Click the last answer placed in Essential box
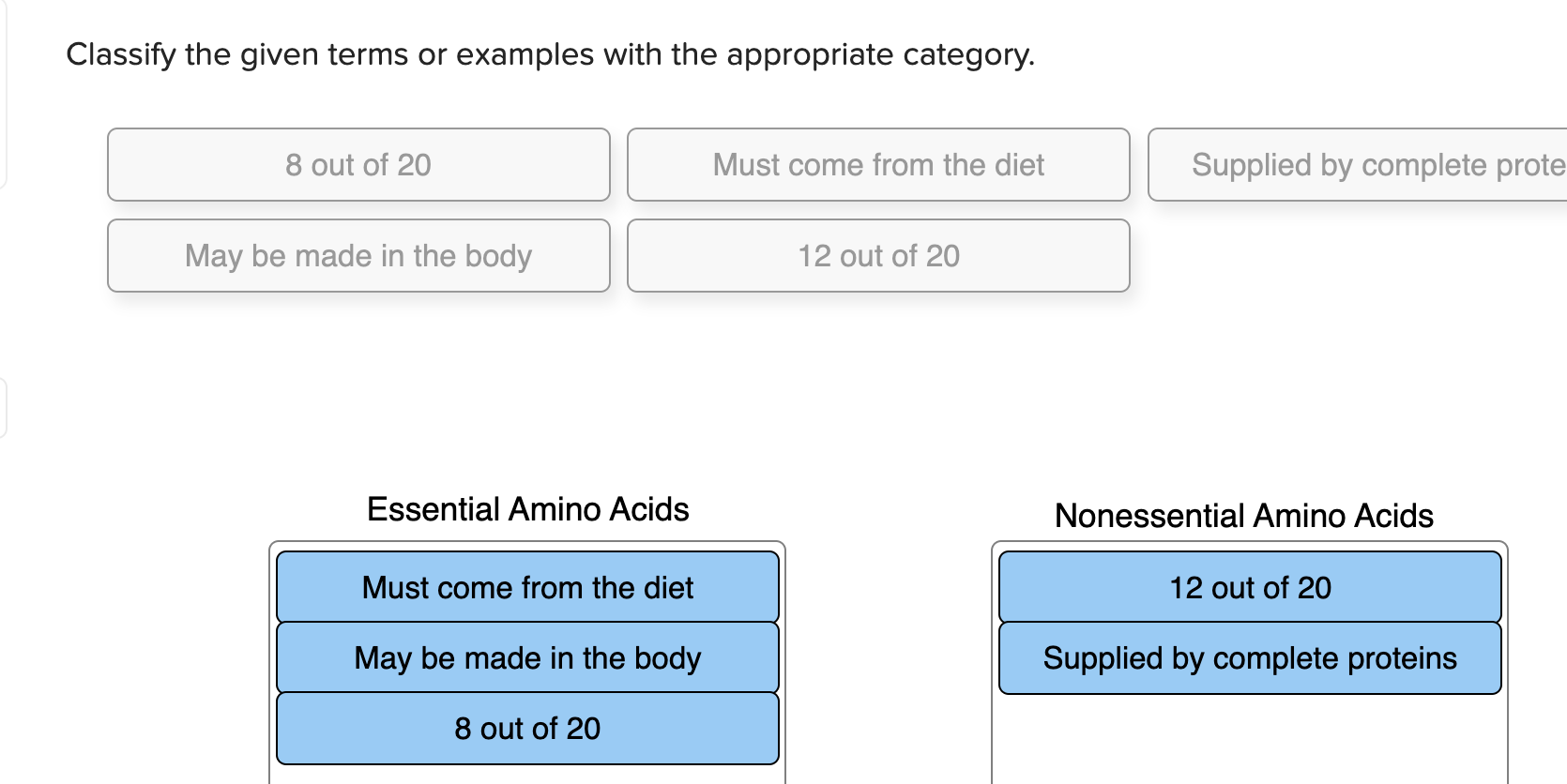The height and width of the screenshot is (784, 1567). pyautogui.click(x=527, y=728)
